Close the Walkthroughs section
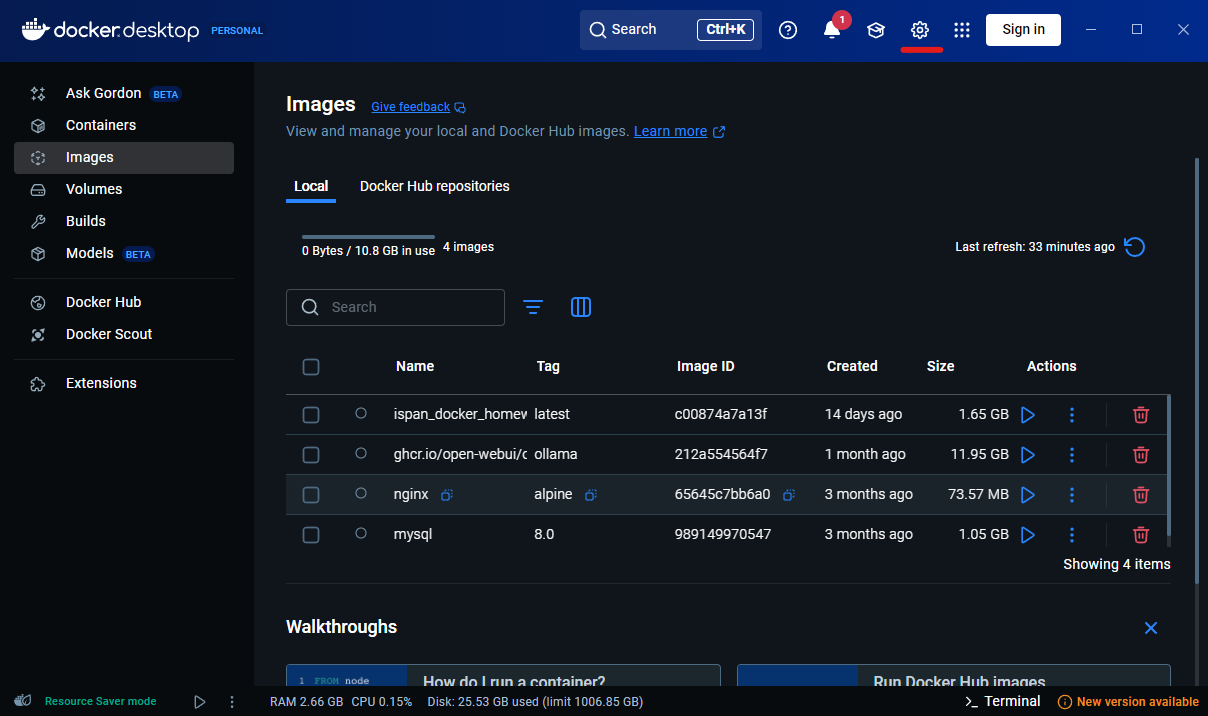Image resolution: width=1208 pixels, height=716 pixels. point(1151,628)
